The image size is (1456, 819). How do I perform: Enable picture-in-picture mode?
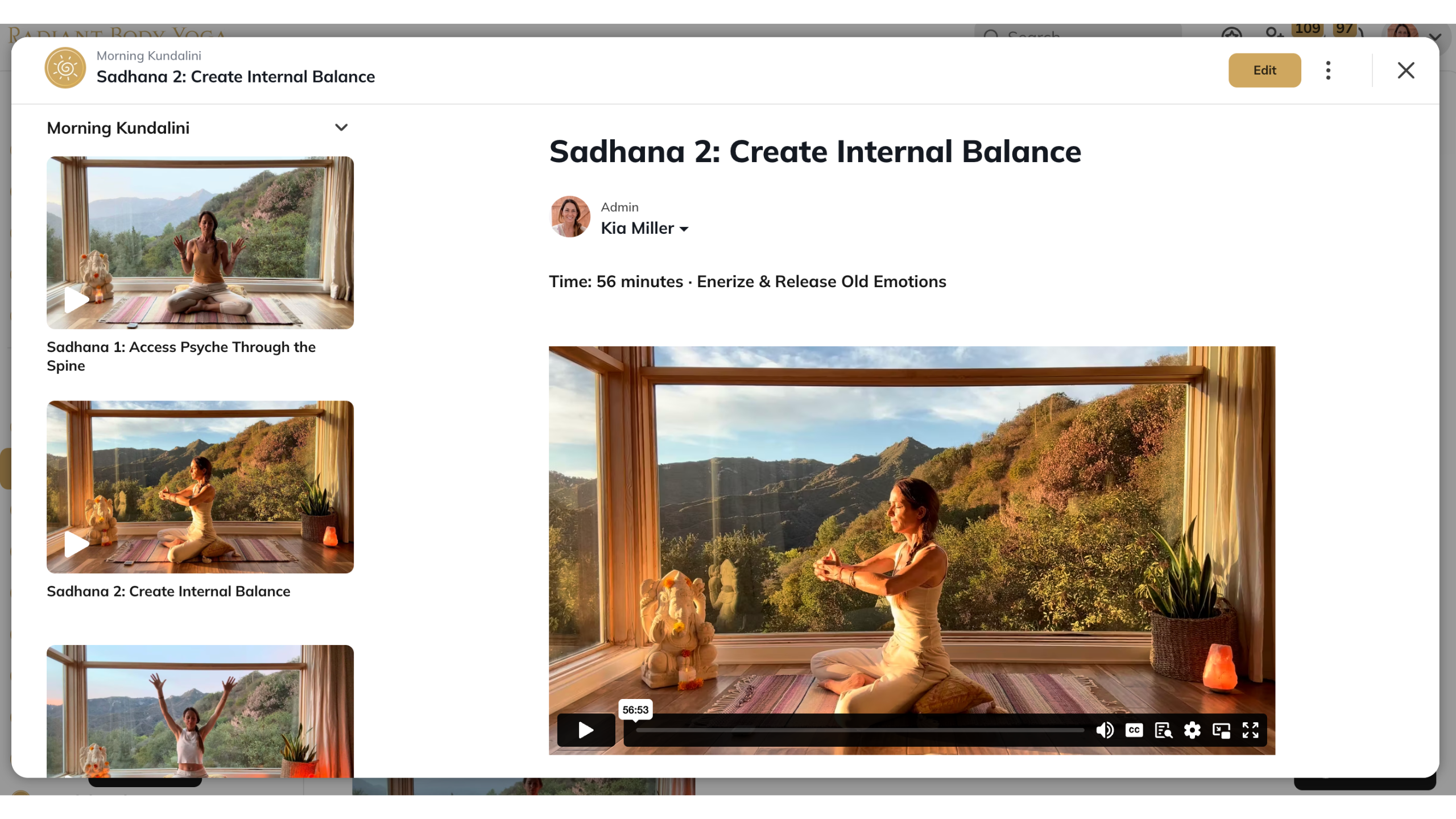pos(1221,730)
